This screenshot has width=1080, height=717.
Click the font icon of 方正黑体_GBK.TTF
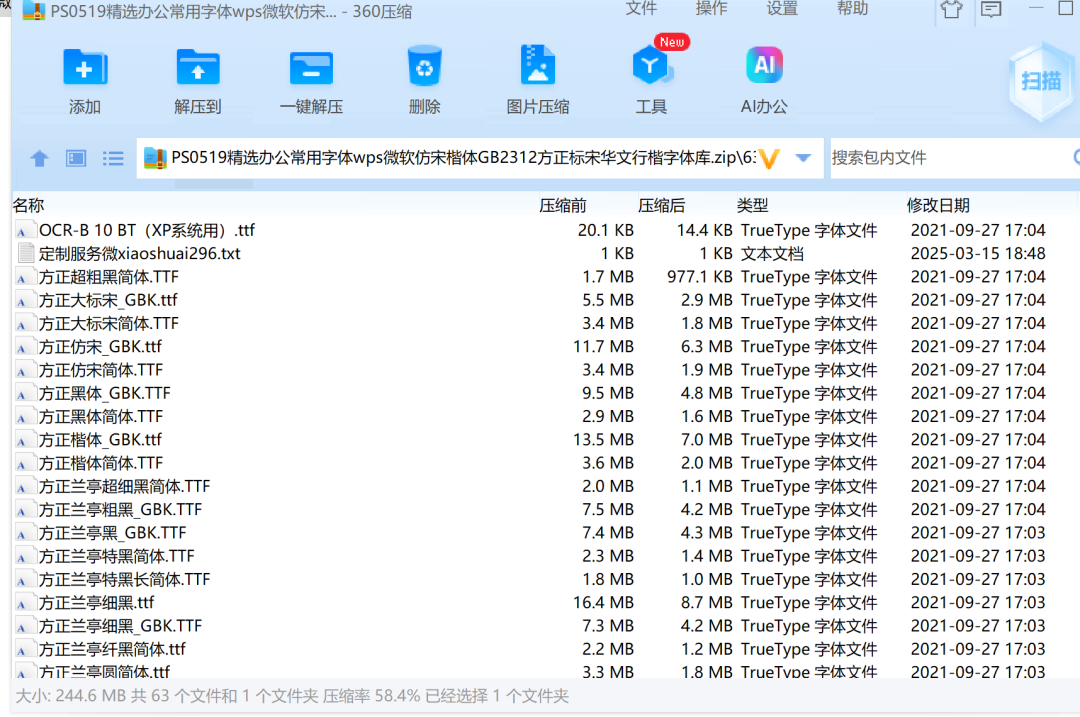pos(23,394)
